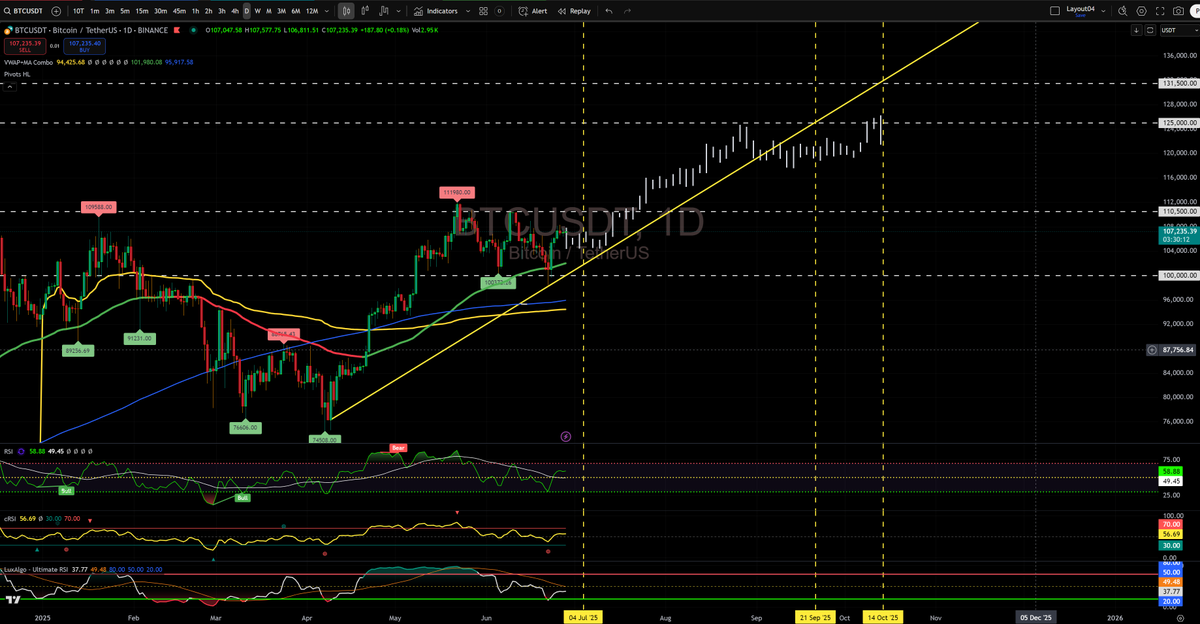The width and height of the screenshot is (1200, 624).
Task: Open the layout setup square icon
Action: coord(1055,11)
